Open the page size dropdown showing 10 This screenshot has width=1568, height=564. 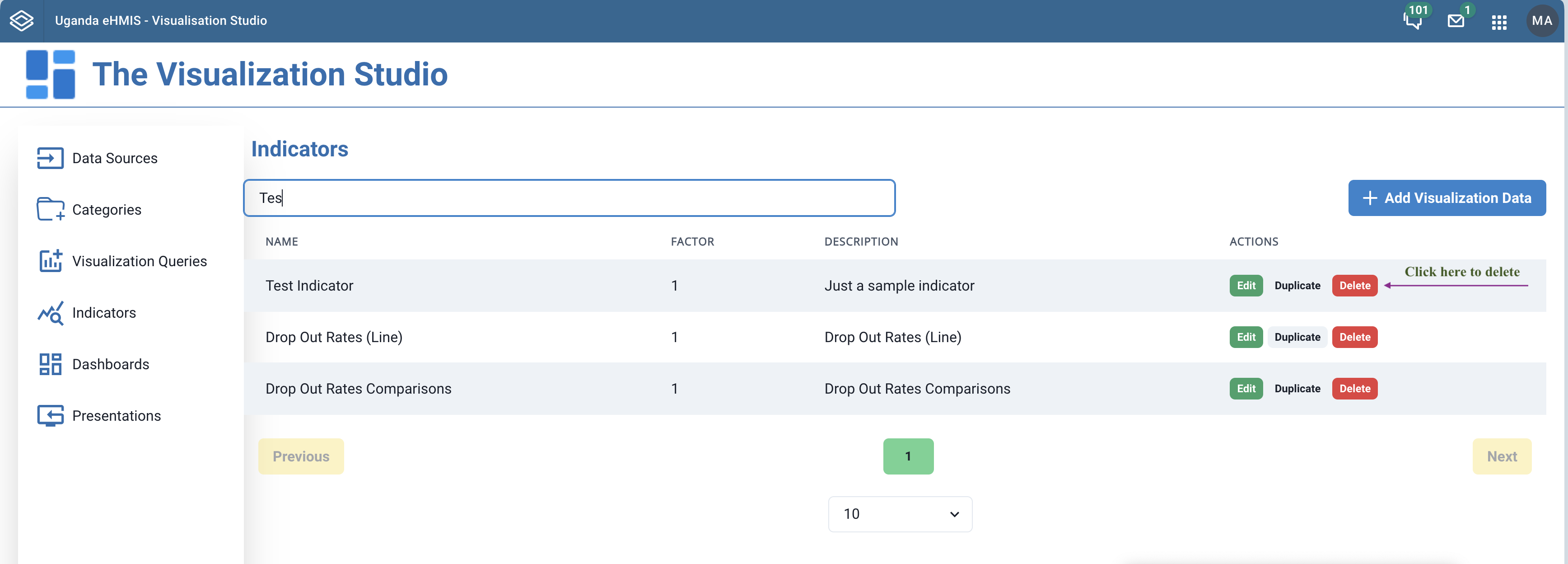pyautogui.click(x=900, y=514)
